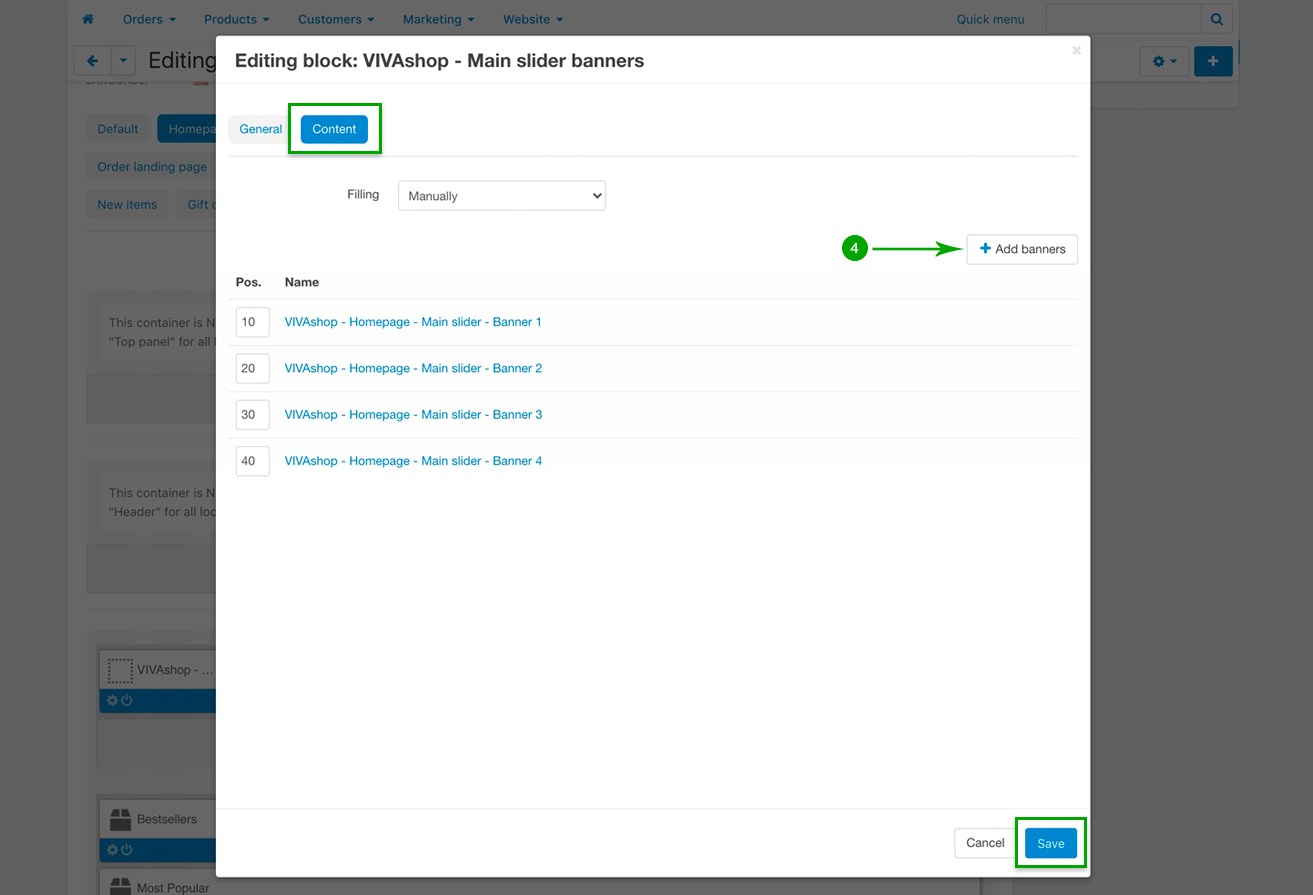The width and height of the screenshot is (1313, 895).
Task: Click the Add banners button
Action: point(1022,249)
